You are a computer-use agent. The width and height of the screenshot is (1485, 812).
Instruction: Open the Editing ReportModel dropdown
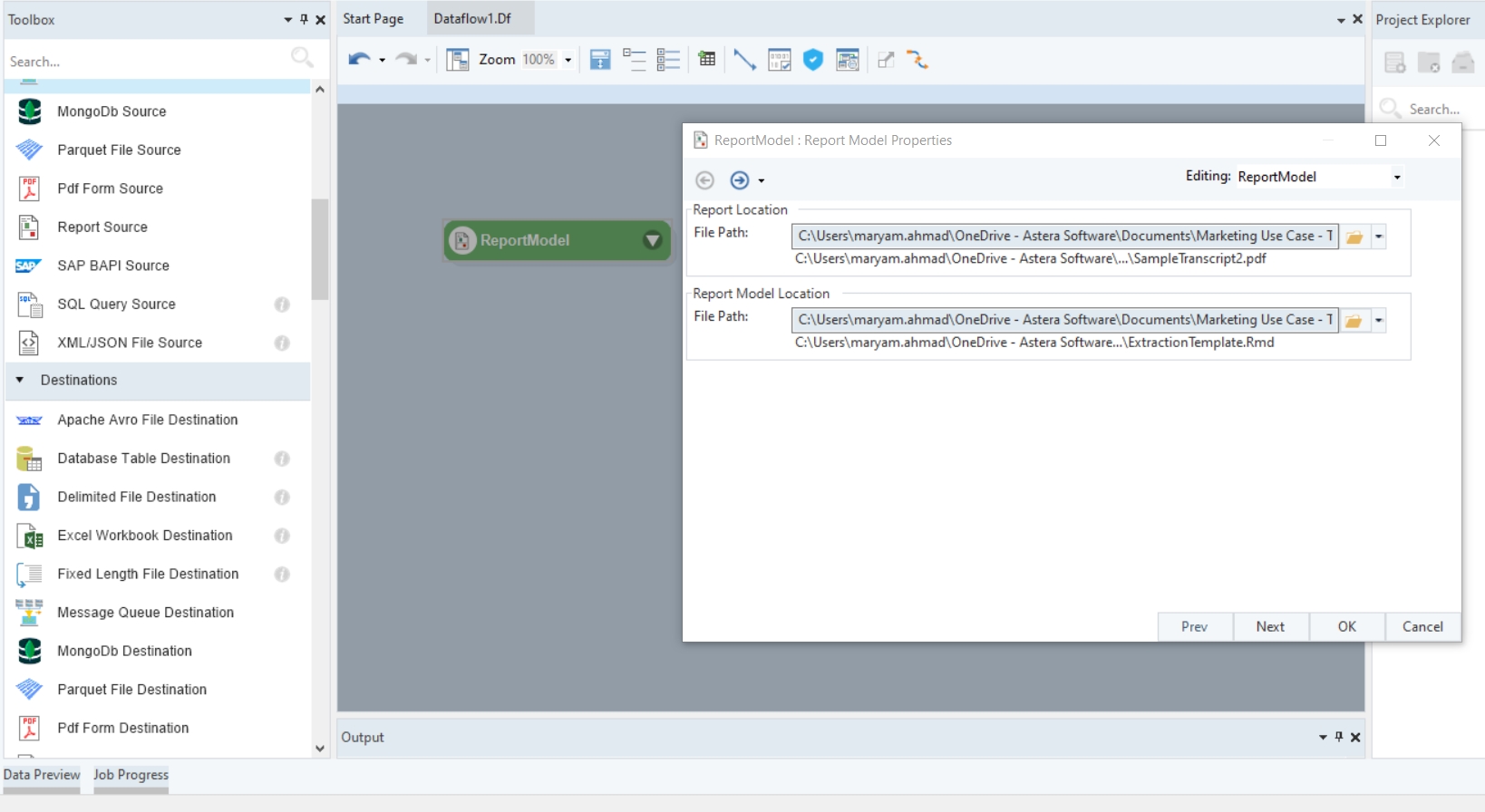pyautogui.click(x=1397, y=178)
